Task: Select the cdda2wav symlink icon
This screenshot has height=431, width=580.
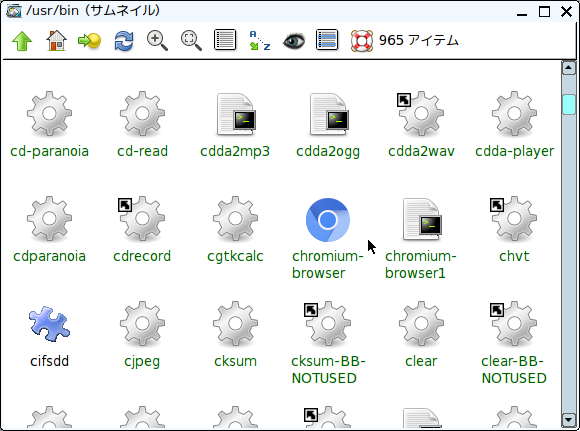Action: coord(421,114)
